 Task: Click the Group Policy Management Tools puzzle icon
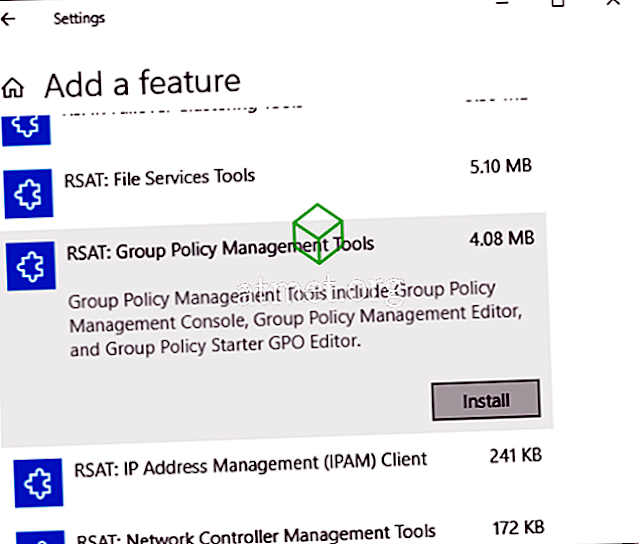pyautogui.click(x=31, y=266)
